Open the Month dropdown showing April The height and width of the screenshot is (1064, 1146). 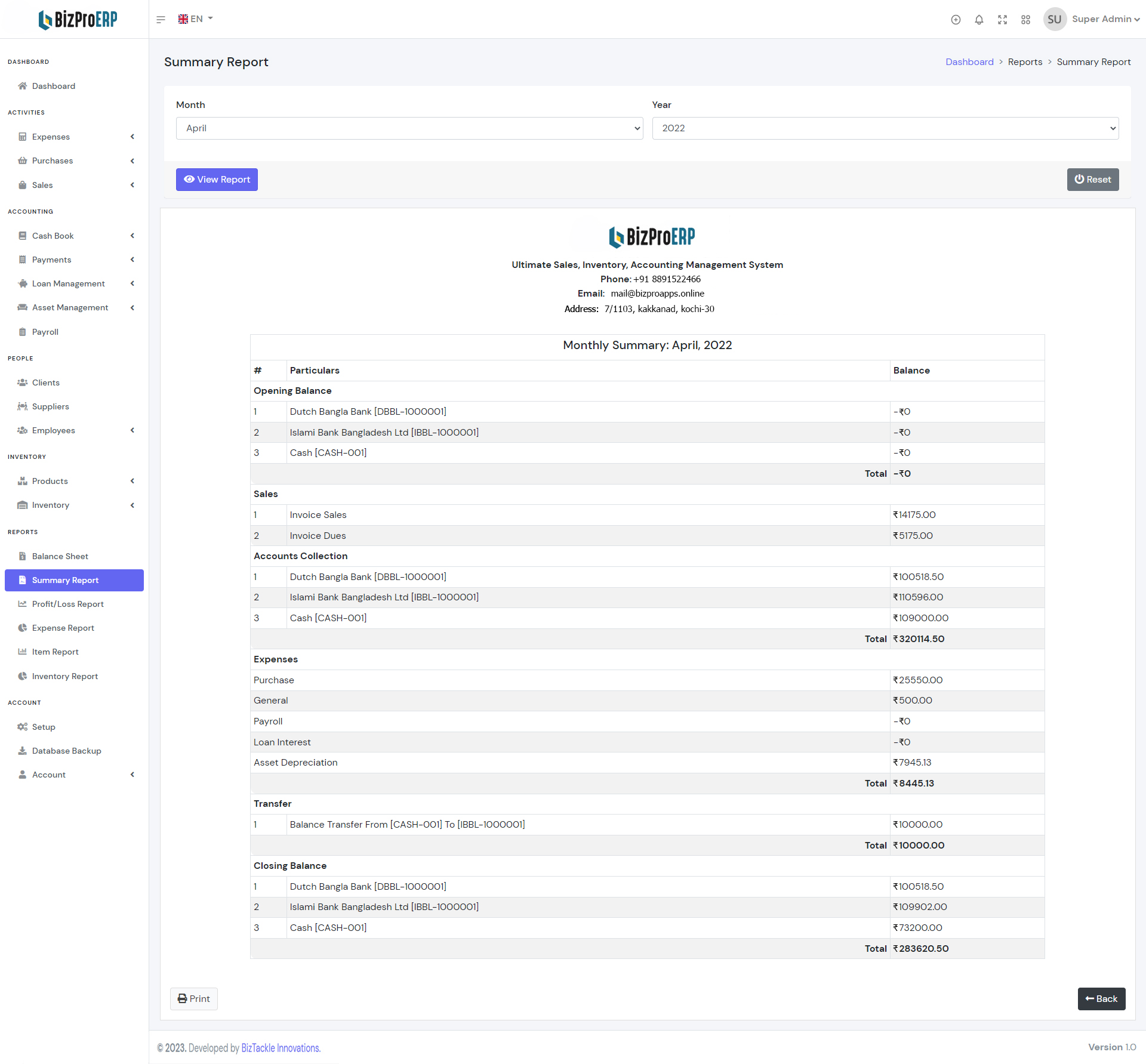[409, 128]
